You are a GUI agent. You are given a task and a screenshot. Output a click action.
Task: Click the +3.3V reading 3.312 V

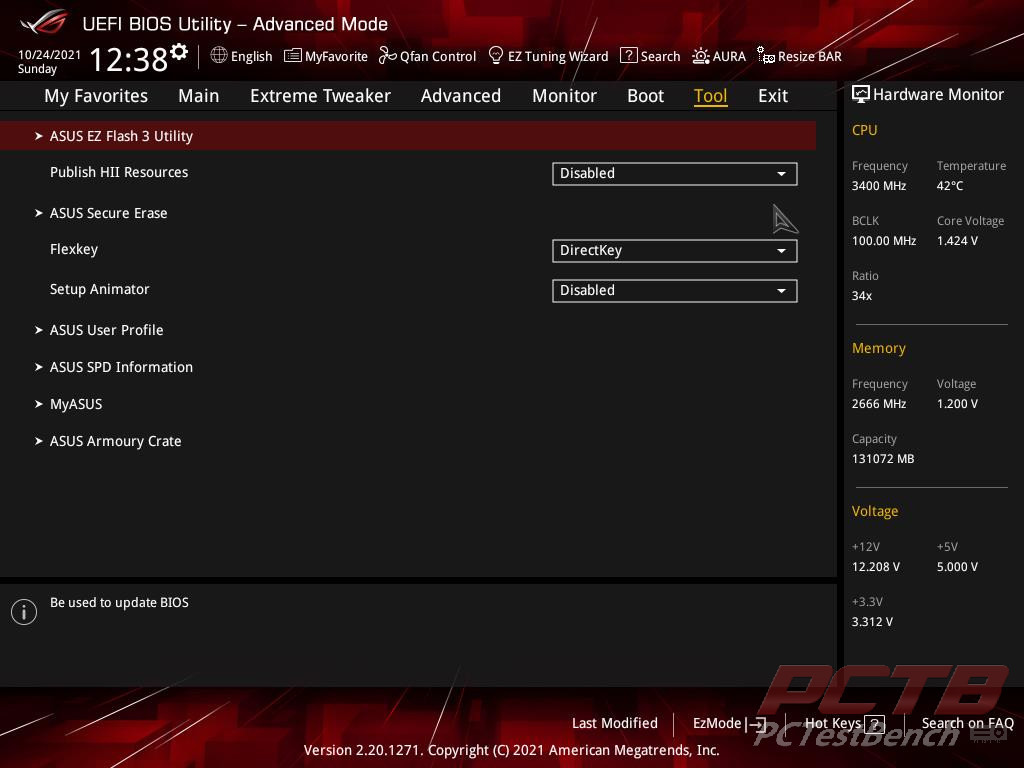[872, 621]
